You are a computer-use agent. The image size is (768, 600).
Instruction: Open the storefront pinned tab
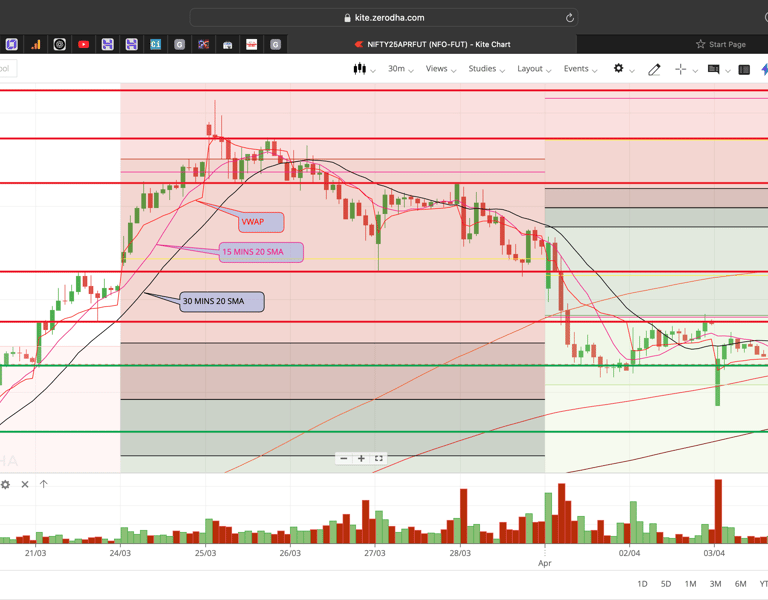227,45
